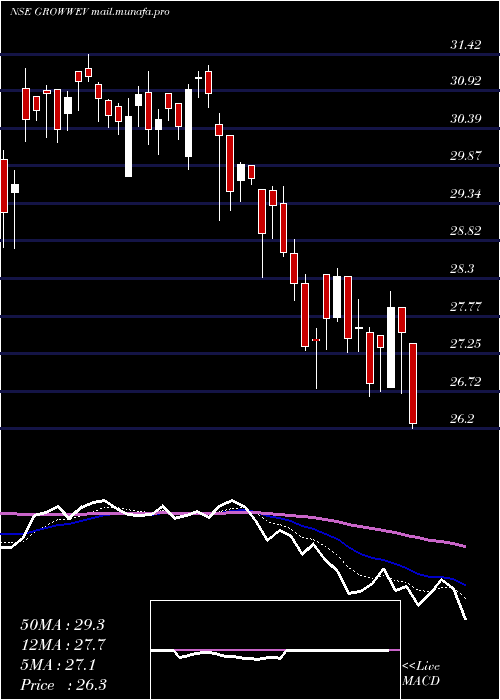The height and width of the screenshot is (700, 500).
Task: Click the Price : 26.3 readout
Action: (63, 685)
